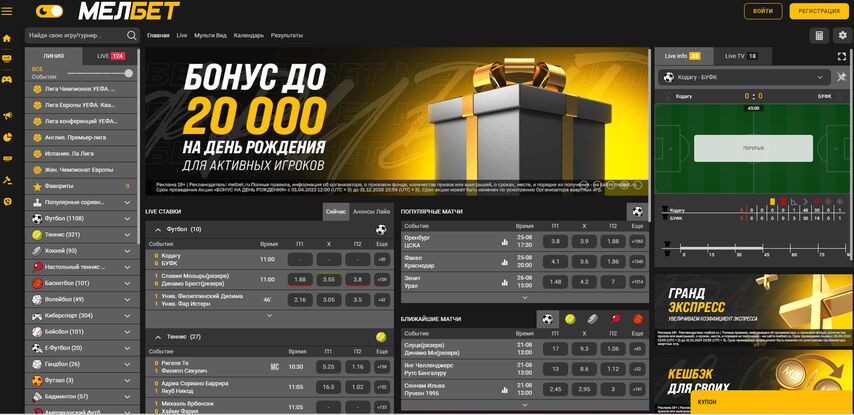Expand Популярные соревнования section
This screenshot has width=854, height=415.
81,202
